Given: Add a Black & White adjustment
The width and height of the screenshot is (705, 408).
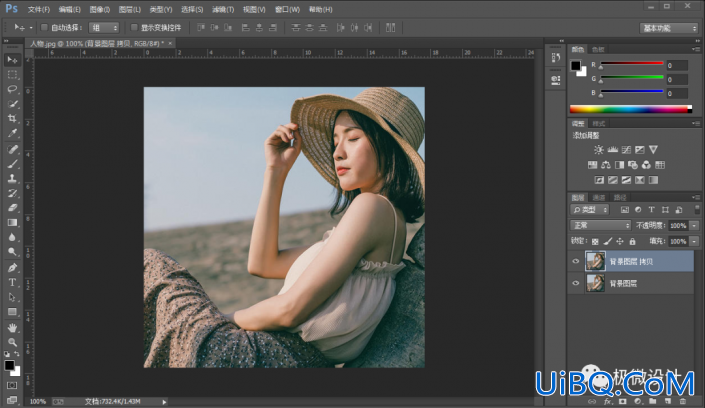Looking at the screenshot, I should click(x=619, y=165).
